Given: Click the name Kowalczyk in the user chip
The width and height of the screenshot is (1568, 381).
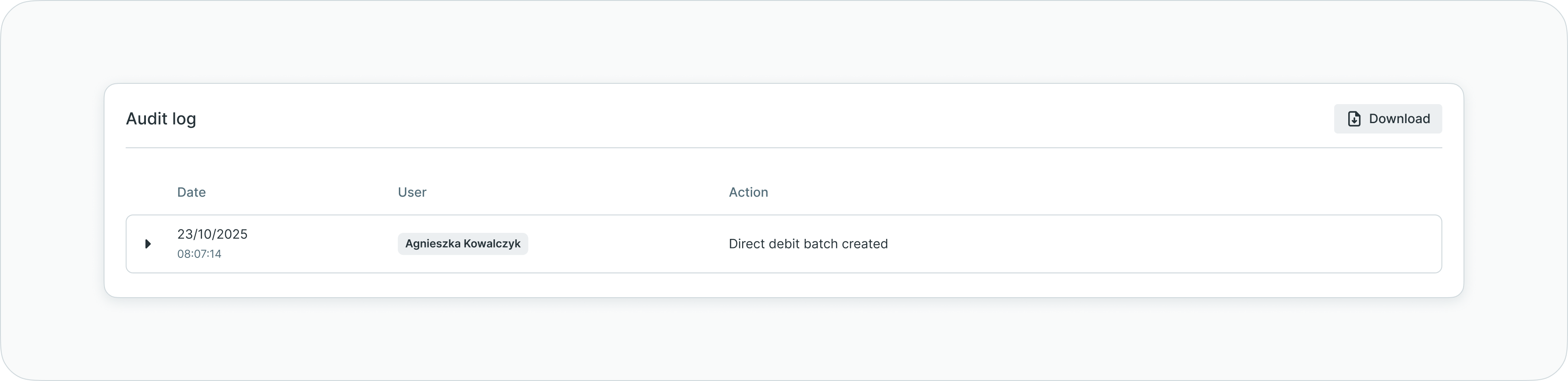Looking at the screenshot, I should point(492,244).
